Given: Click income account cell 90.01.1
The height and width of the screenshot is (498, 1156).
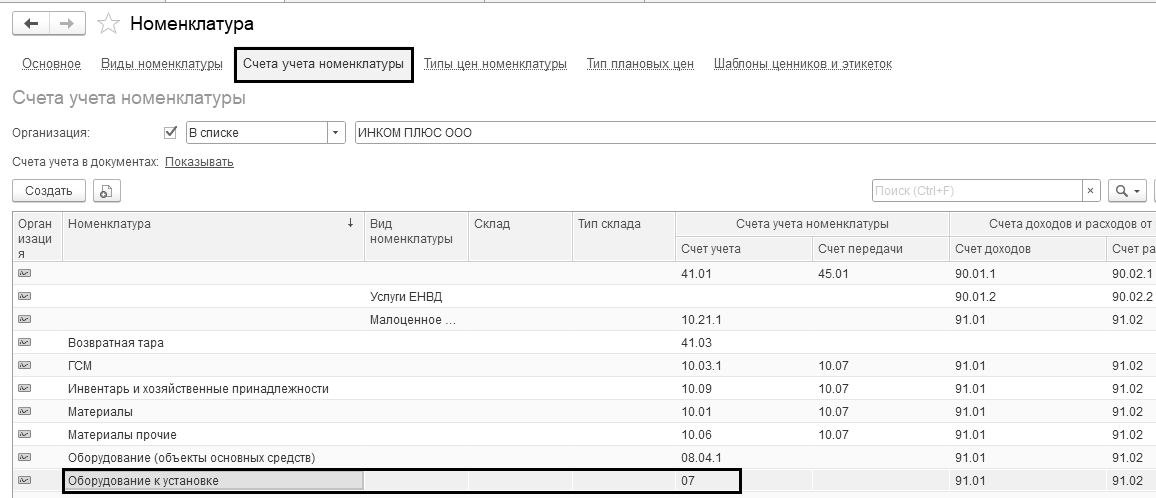Looking at the screenshot, I should [x=1028, y=274].
